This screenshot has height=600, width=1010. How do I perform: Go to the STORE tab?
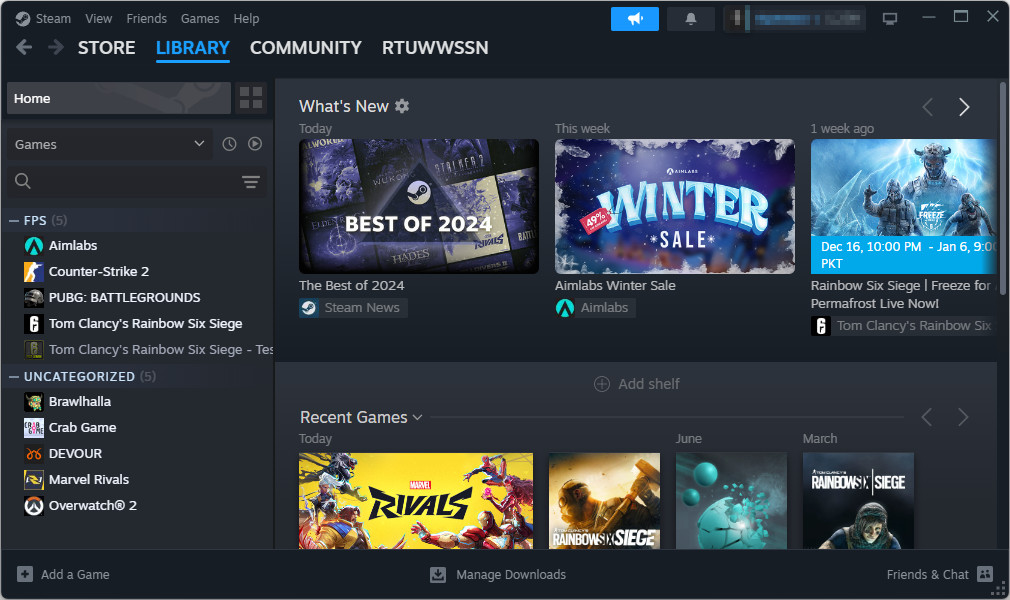coord(106,48)
